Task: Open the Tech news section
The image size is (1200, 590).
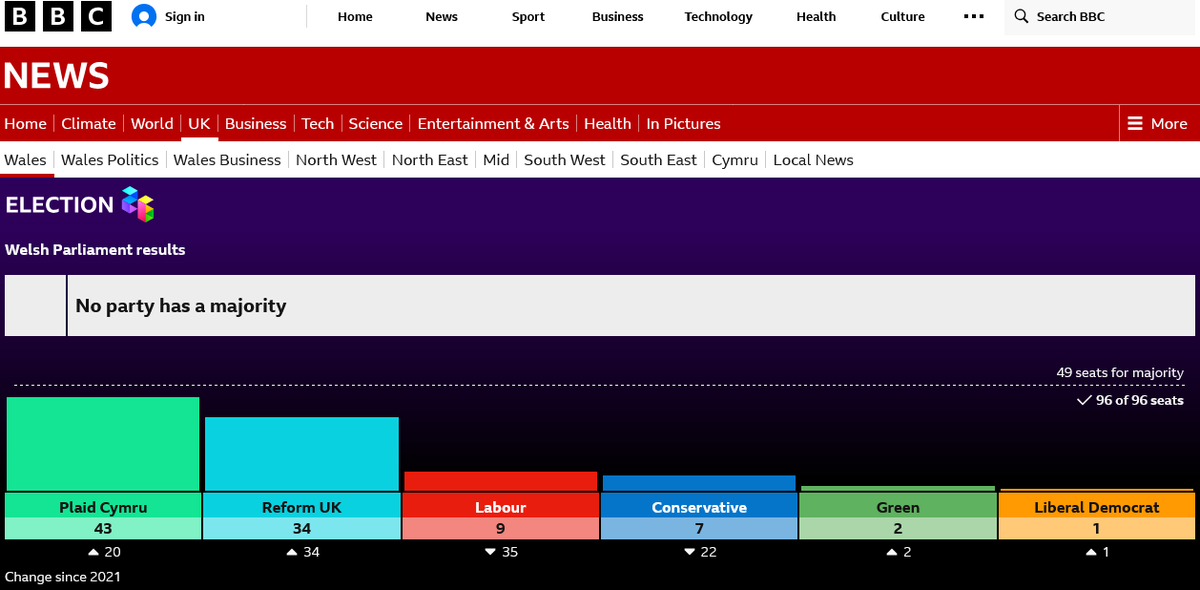Action: coord(318,124)
